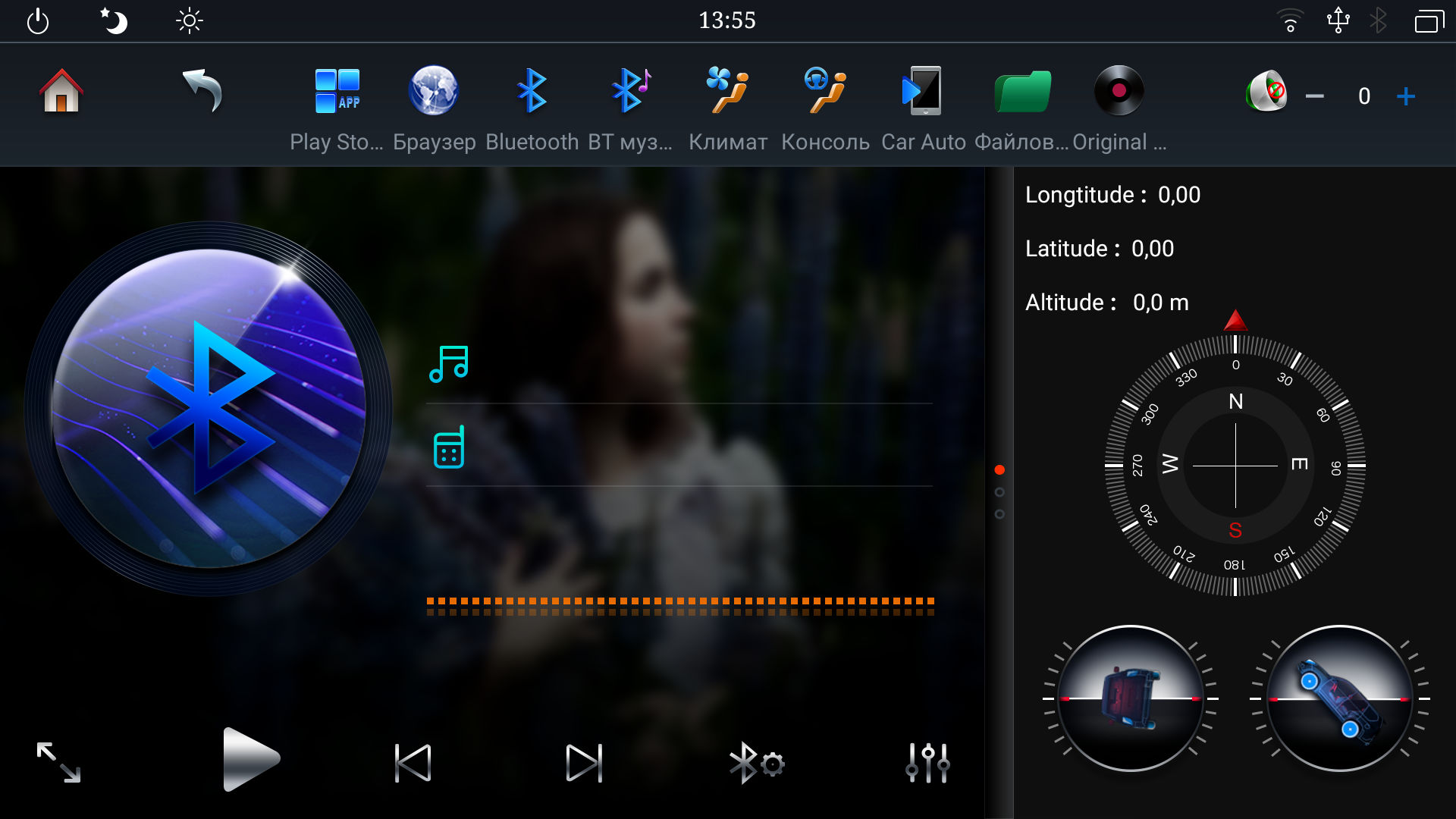Viewport: 1456px width, 819px height.
Task: Open the equalizer sliders icon
Action: point(927,762)
